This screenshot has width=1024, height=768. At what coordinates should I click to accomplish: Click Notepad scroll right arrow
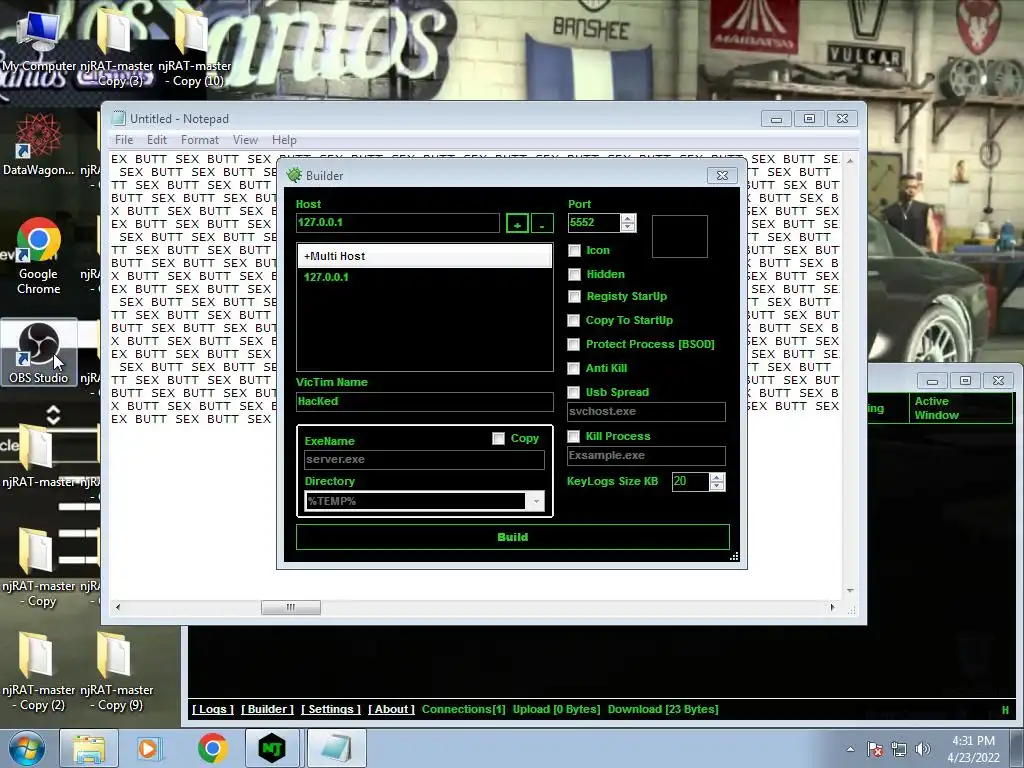[x=832, y=607]
